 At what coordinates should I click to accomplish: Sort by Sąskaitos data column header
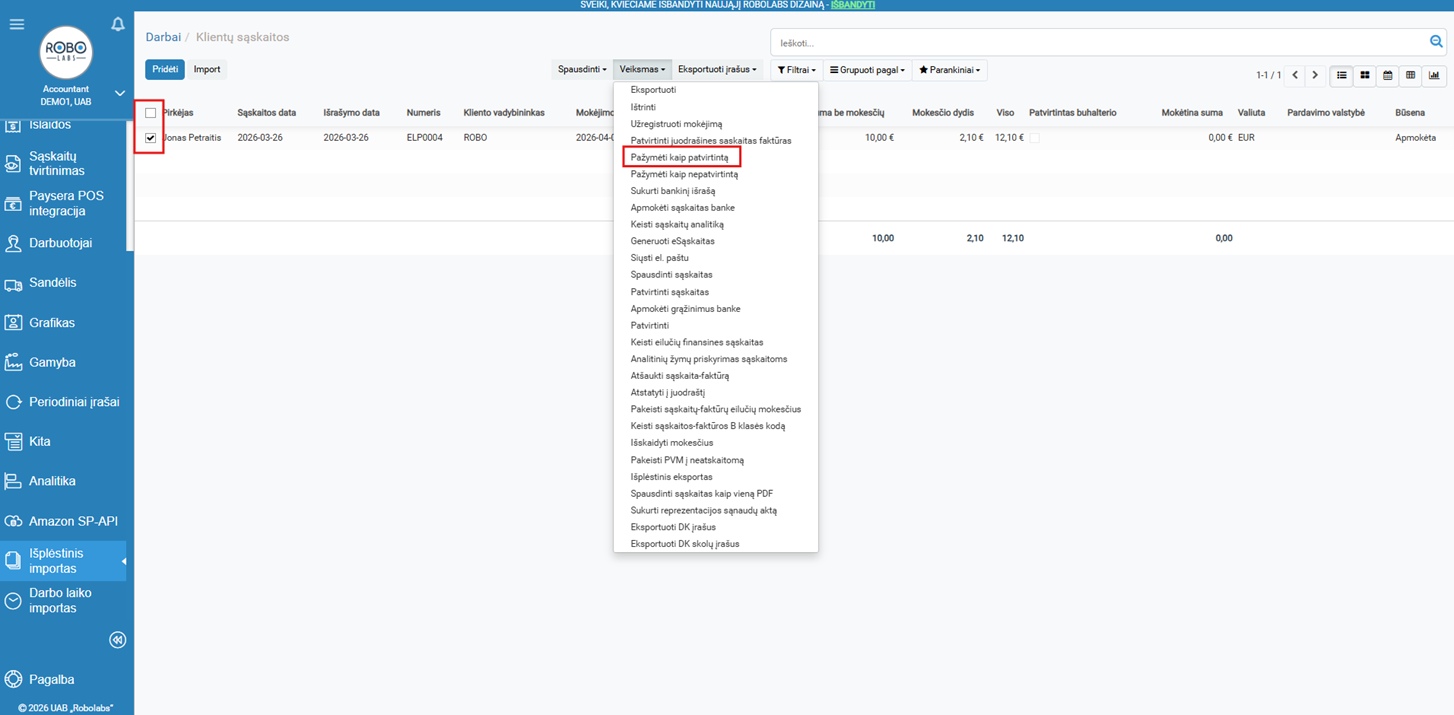(x=266, y=113)
